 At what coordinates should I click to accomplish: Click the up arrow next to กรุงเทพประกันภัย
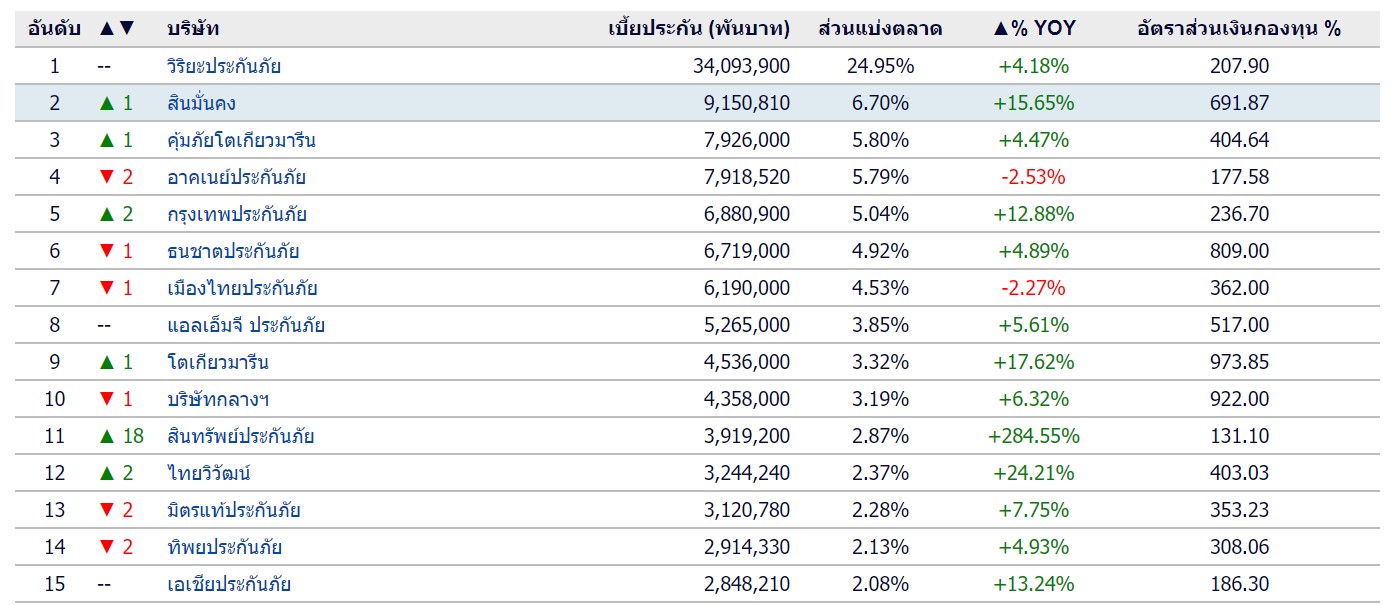click(x=107, y=214)
